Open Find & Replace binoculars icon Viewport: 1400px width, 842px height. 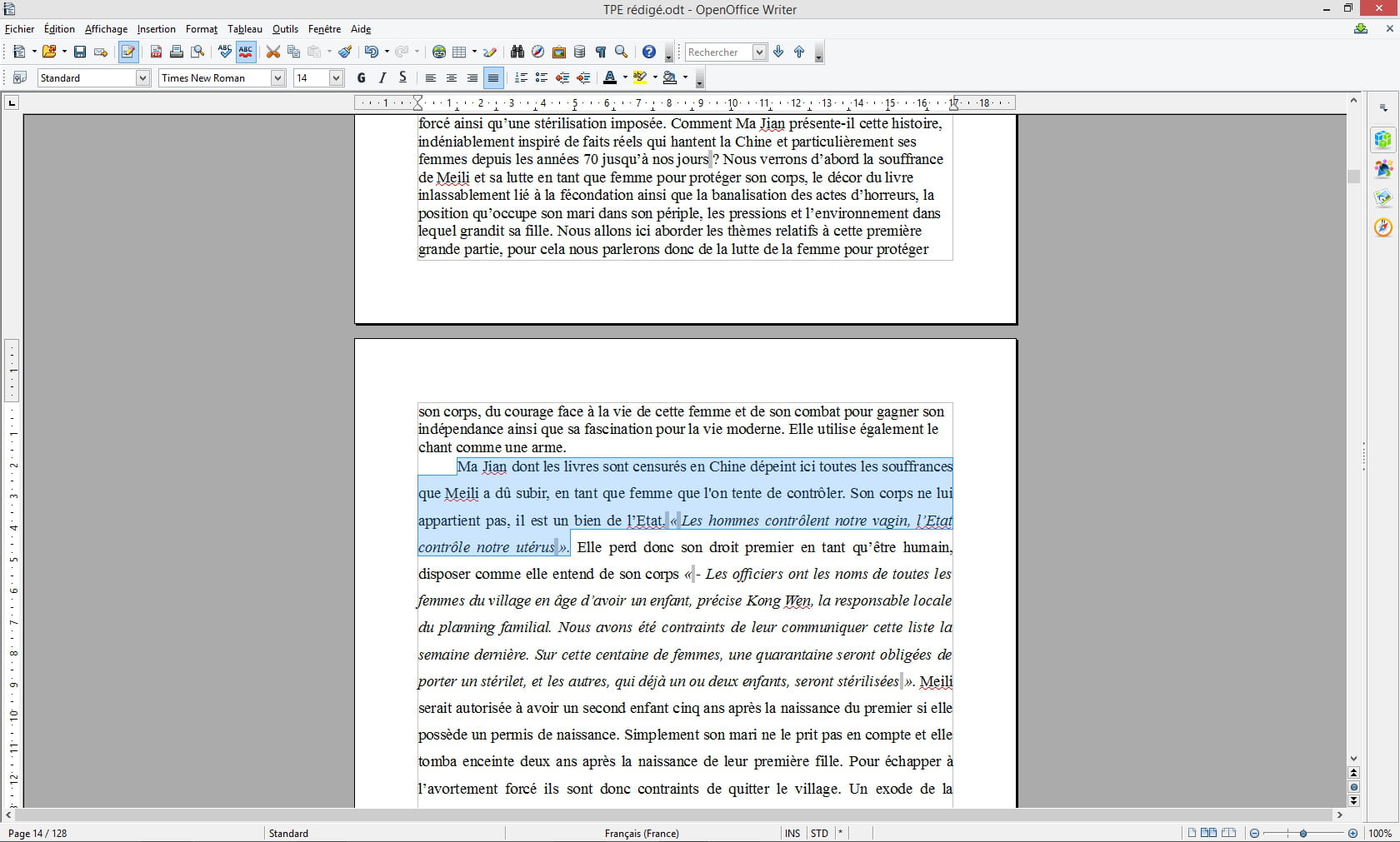pyautogui.click(x=517, y=52)
